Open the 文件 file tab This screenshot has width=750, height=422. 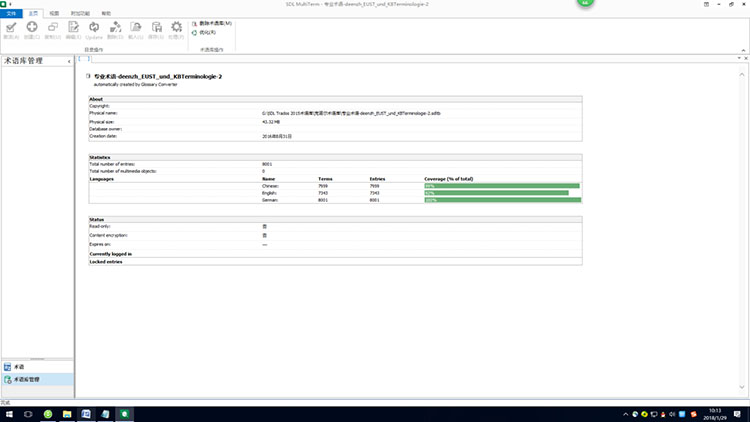coord(11,13)
